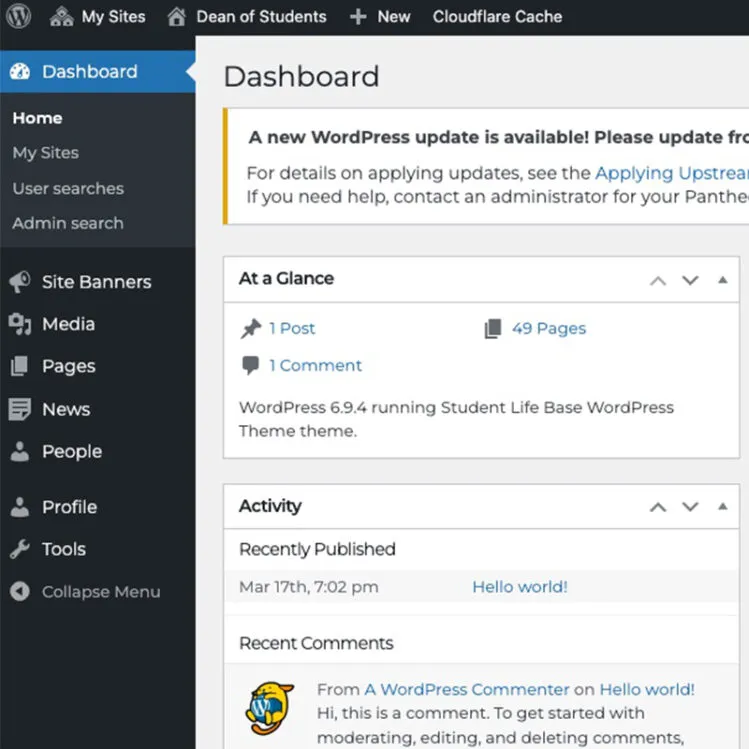Click the Collapse Menu arrow circle icon
This screenshot has height=749, width=749.
(20, 591)
